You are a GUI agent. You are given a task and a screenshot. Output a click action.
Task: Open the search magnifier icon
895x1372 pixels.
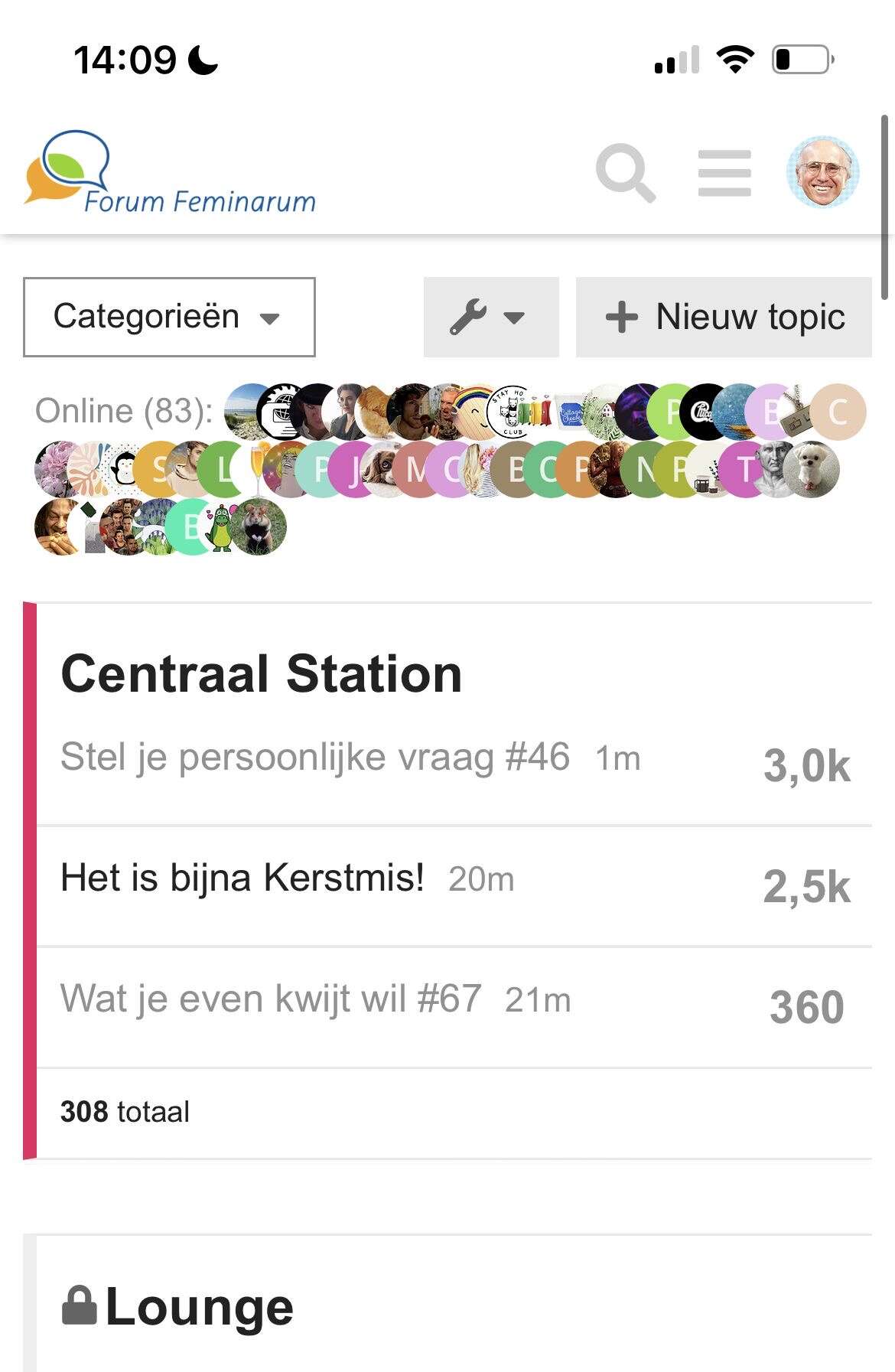point(626,173)
